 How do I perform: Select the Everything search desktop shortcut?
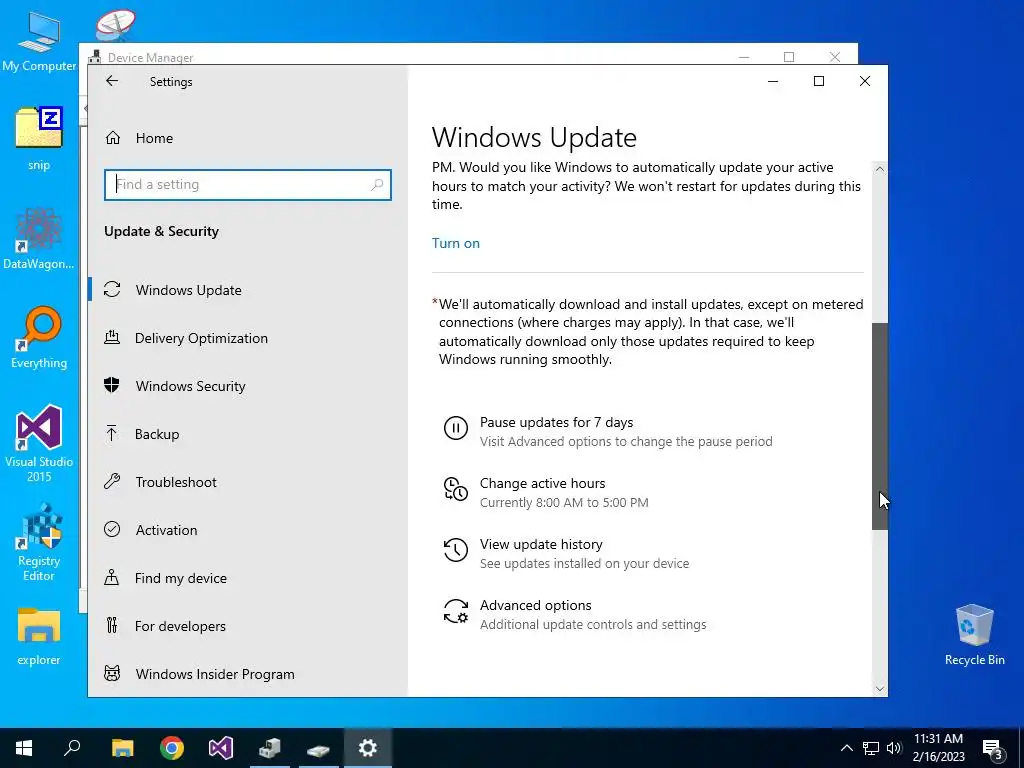click(x=39, y=338)
